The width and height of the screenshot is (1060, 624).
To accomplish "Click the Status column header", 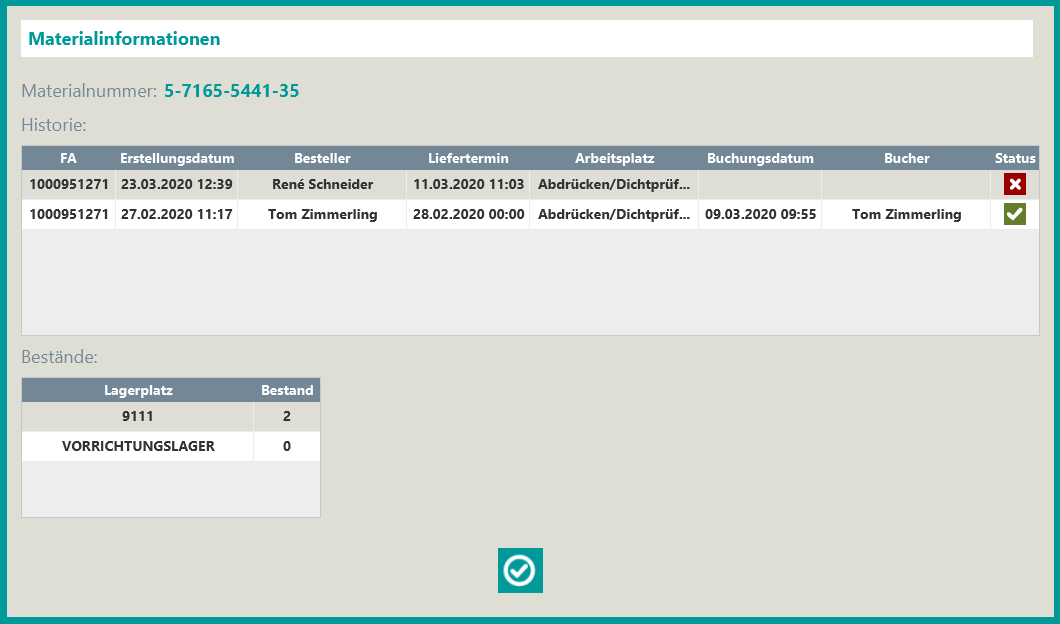I will point(1015,158).
